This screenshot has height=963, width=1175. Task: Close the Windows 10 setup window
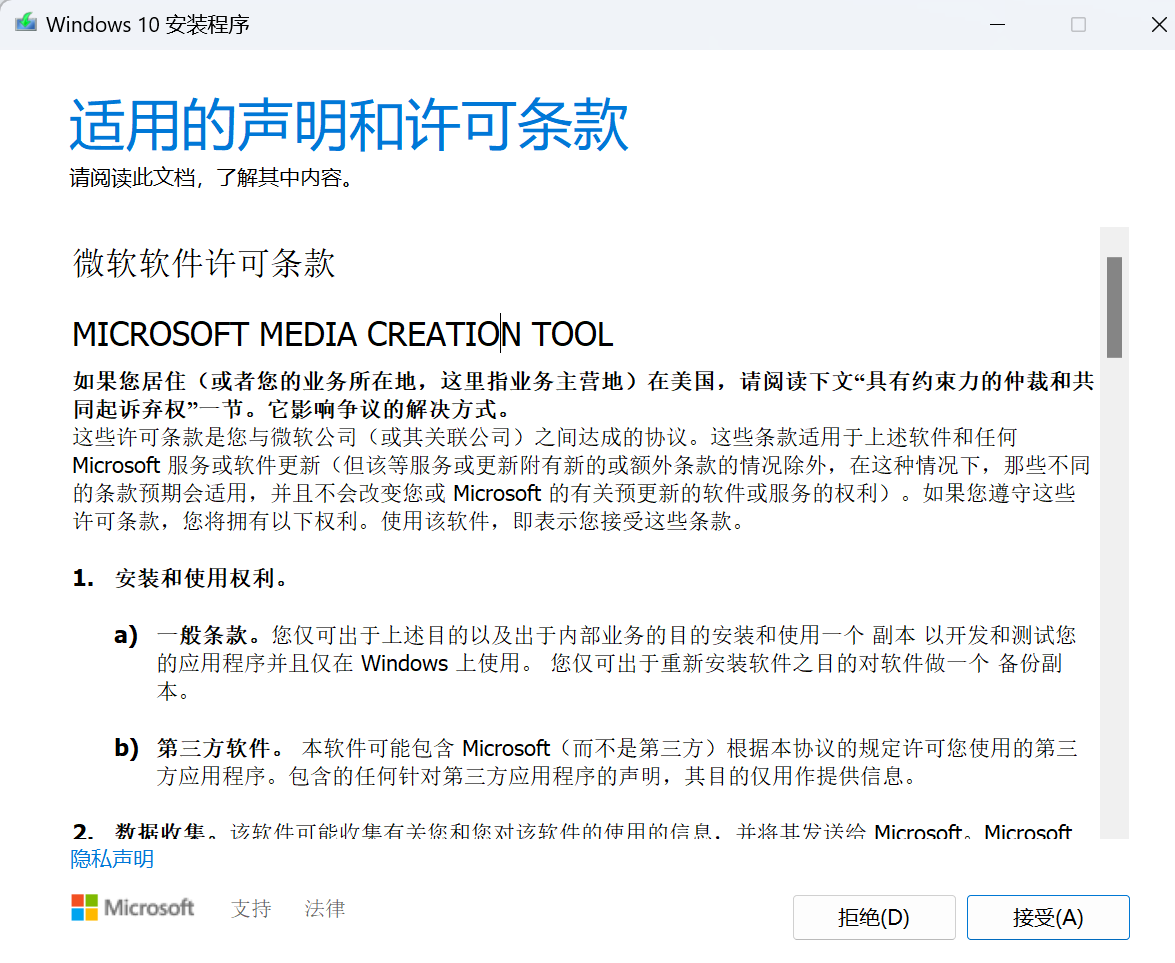1159,25
